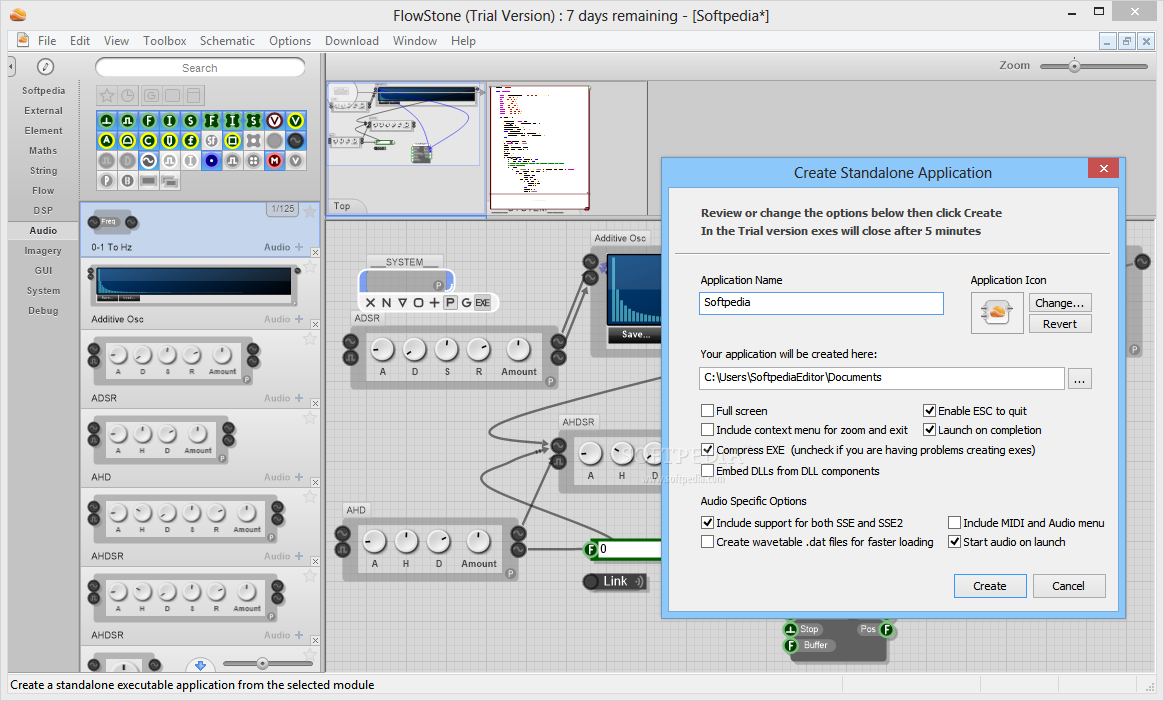Open the Download menu
Screen dimensions: 1164x701
pos(351,41)
